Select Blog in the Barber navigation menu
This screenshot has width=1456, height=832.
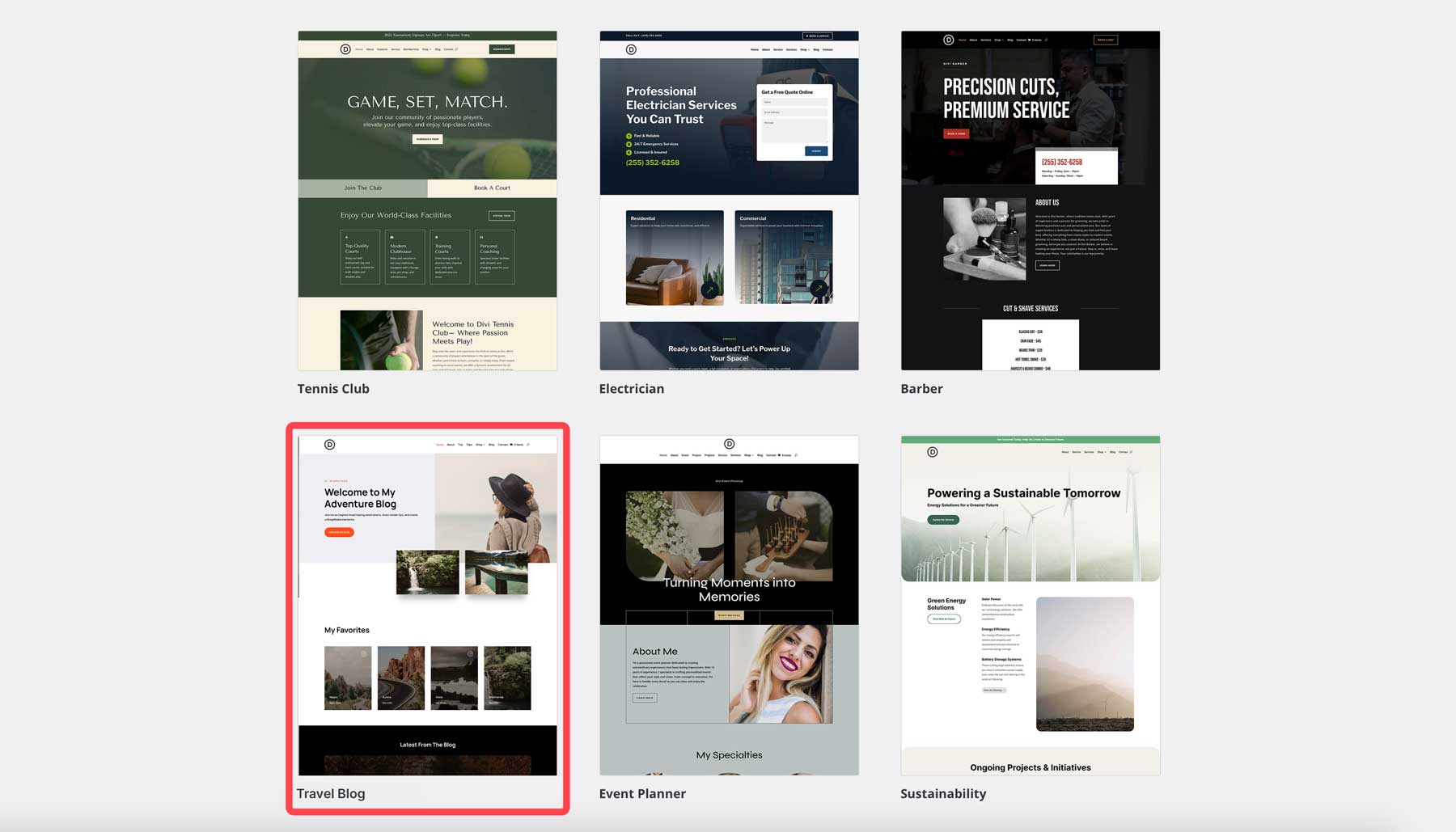pos(1009,39)
